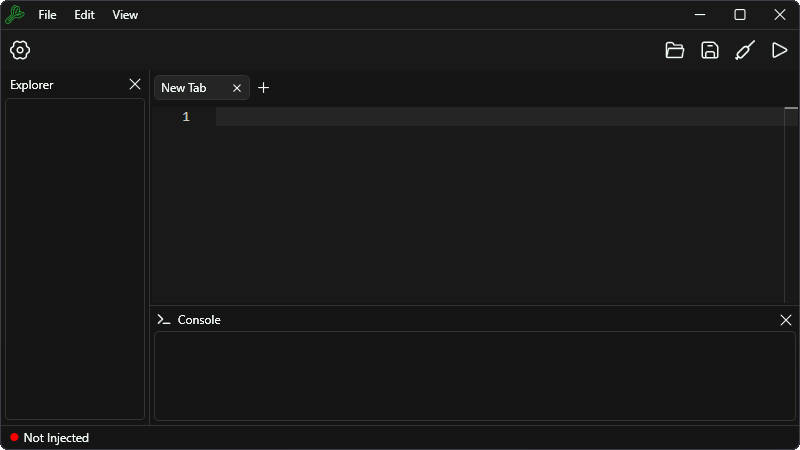This screenshot has width=800, height=450.
Task: Execute script with the play icon
Action: coord(779,50)
